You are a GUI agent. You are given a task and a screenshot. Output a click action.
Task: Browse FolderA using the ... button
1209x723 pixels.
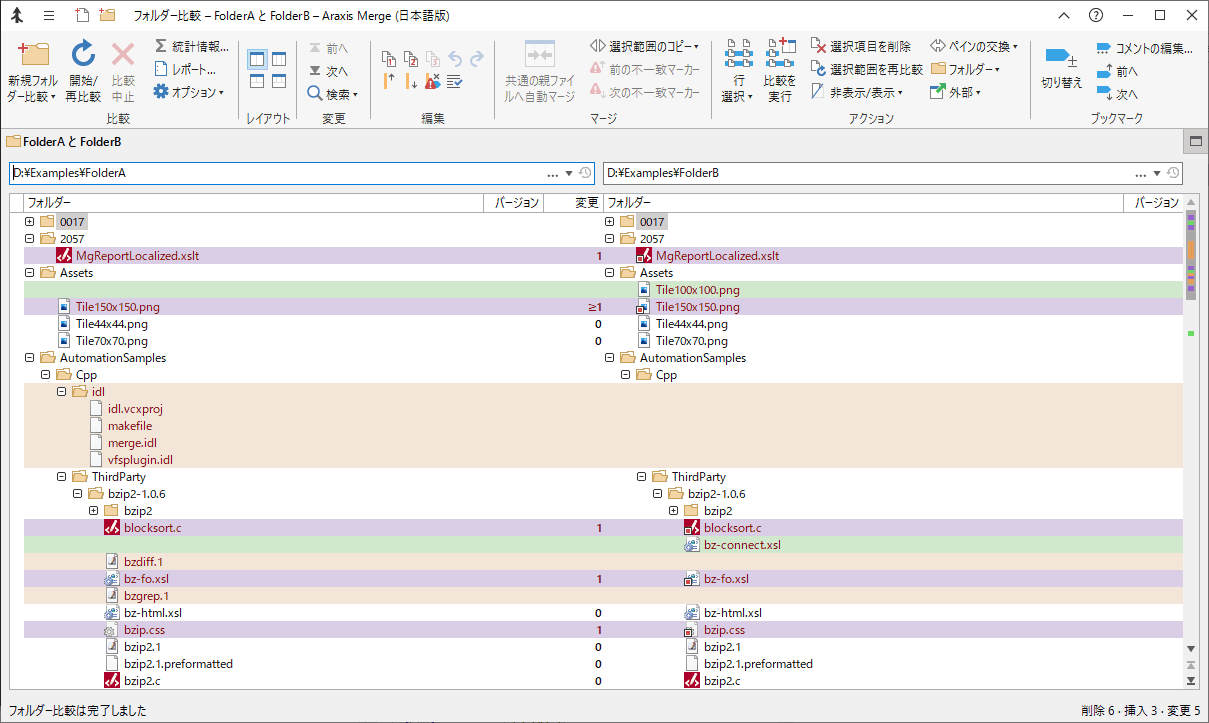552,173
